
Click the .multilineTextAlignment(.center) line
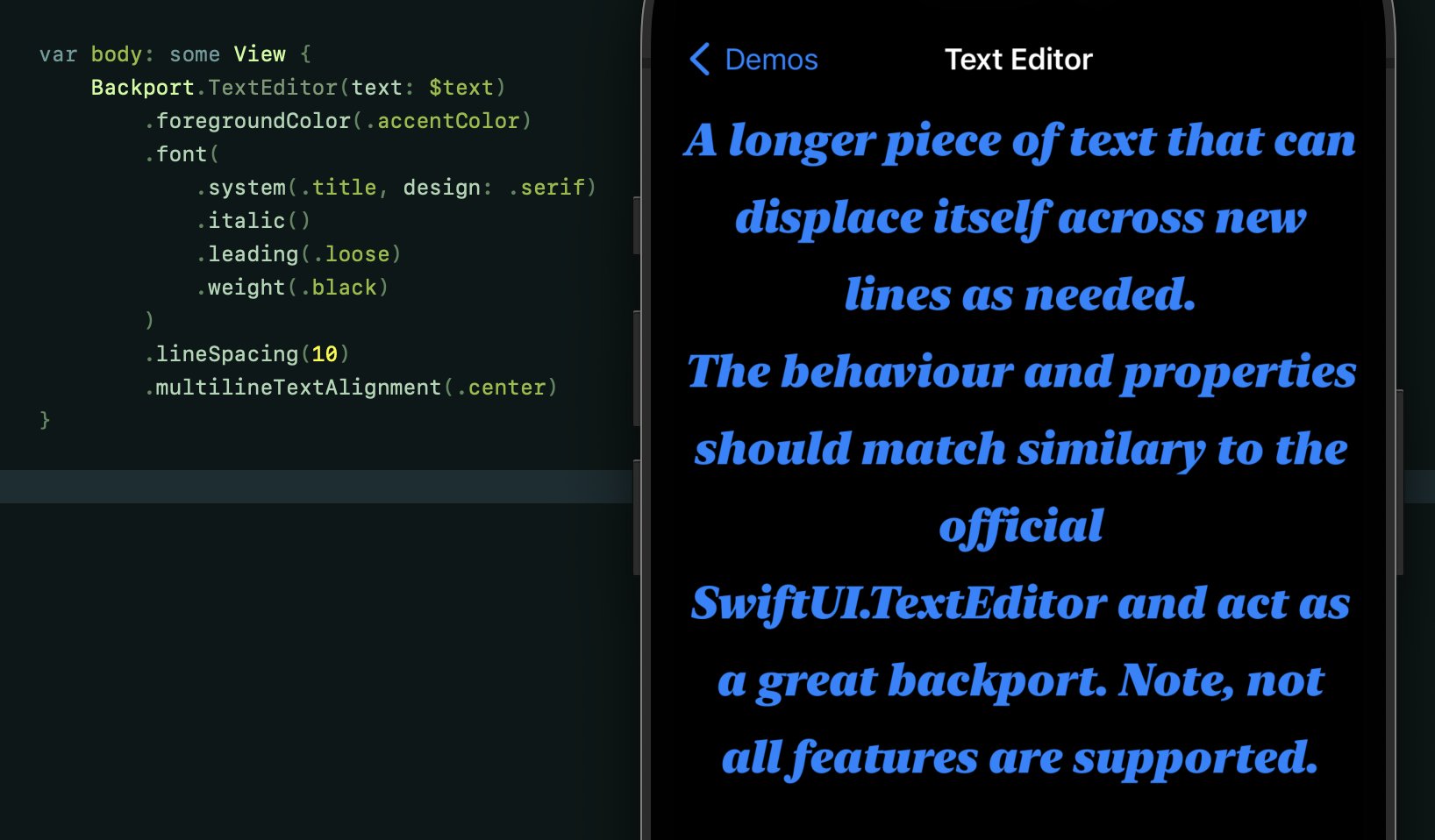[x=351, y=388]
